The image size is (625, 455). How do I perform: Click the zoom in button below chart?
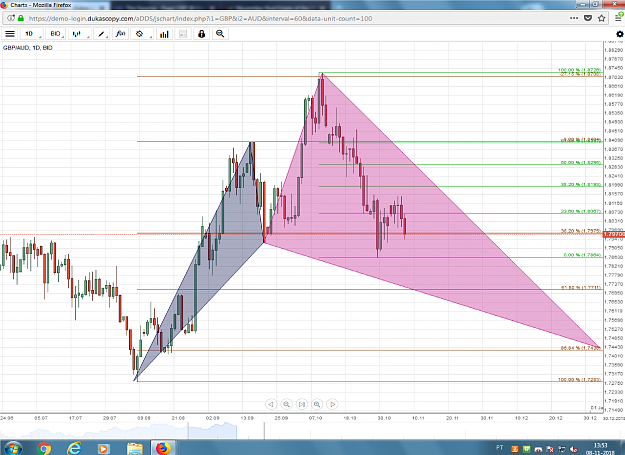317,404
